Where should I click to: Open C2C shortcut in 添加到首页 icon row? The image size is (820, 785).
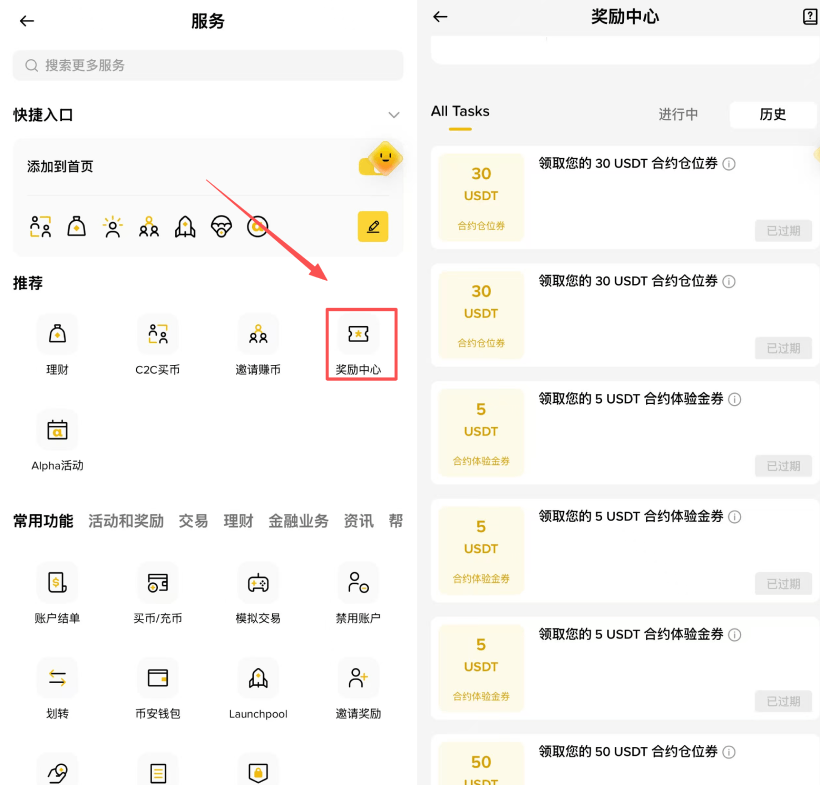(41, 226)
